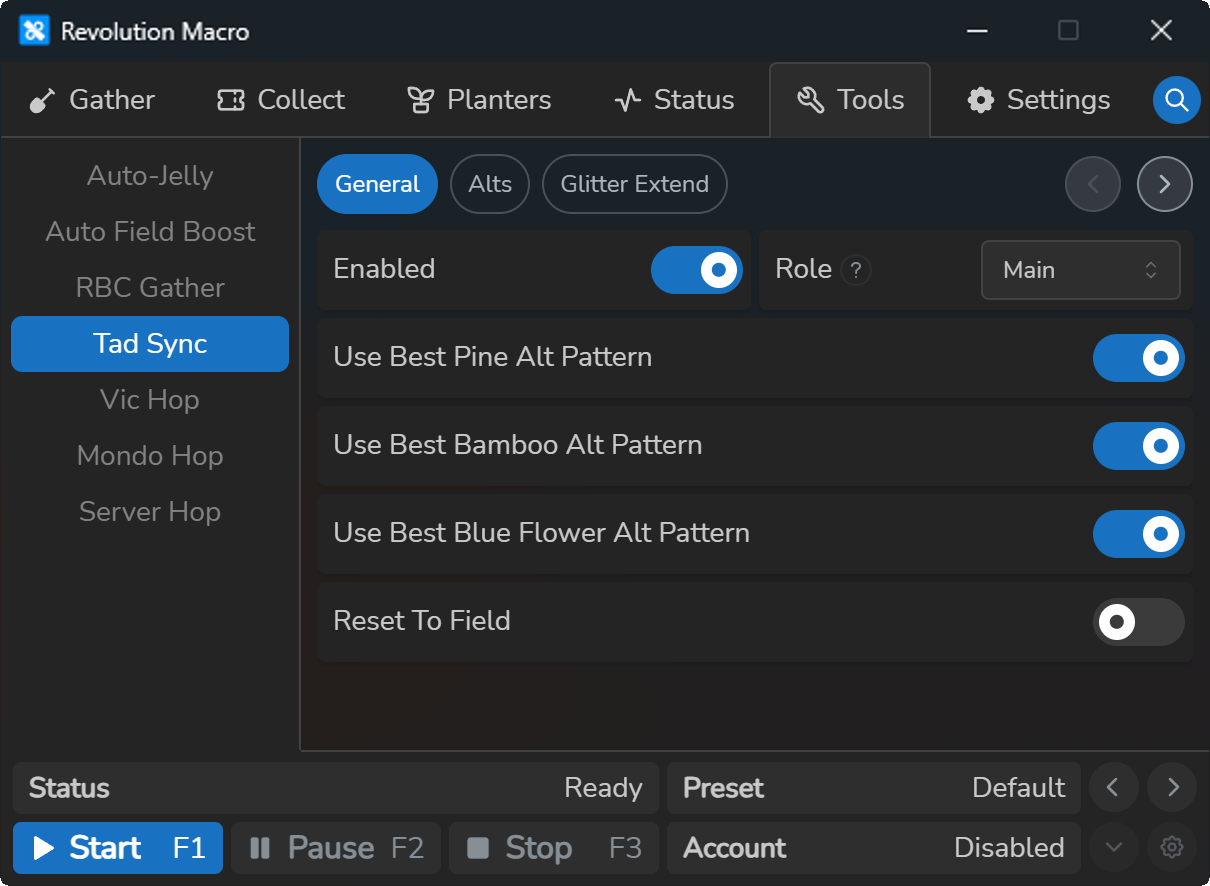This screenshot has height=886, width=1210.
Task: Switch to the Alts sub-tab
Action: tap(490, 184)
